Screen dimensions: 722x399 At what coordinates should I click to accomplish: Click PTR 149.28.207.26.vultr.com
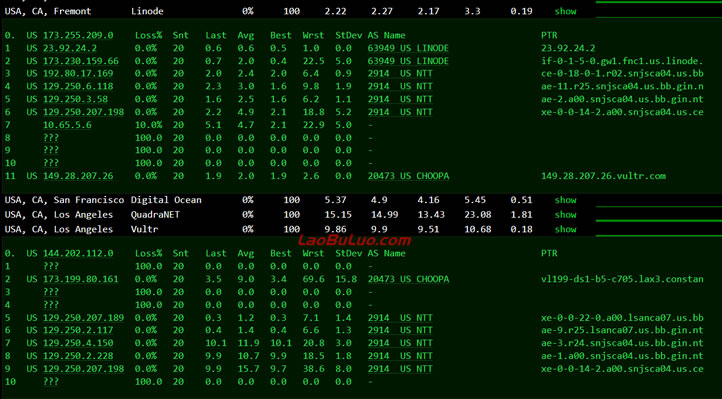coord(603,176)
